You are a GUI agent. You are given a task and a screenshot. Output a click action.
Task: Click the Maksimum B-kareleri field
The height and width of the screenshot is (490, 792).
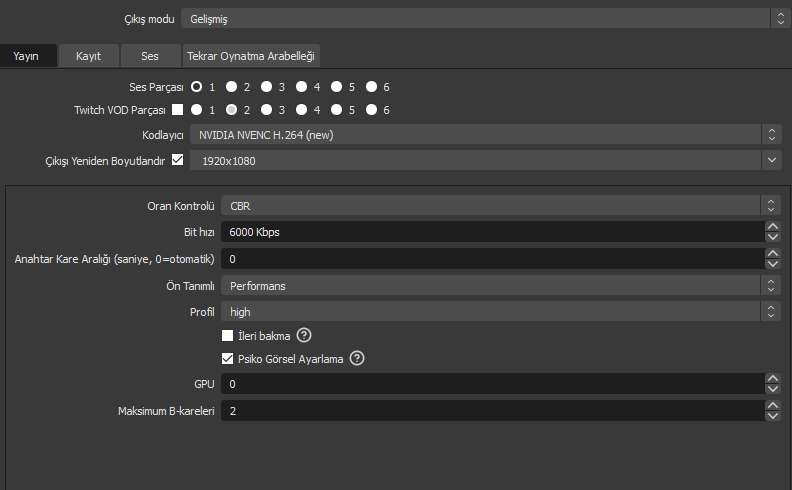click(493, 411)
